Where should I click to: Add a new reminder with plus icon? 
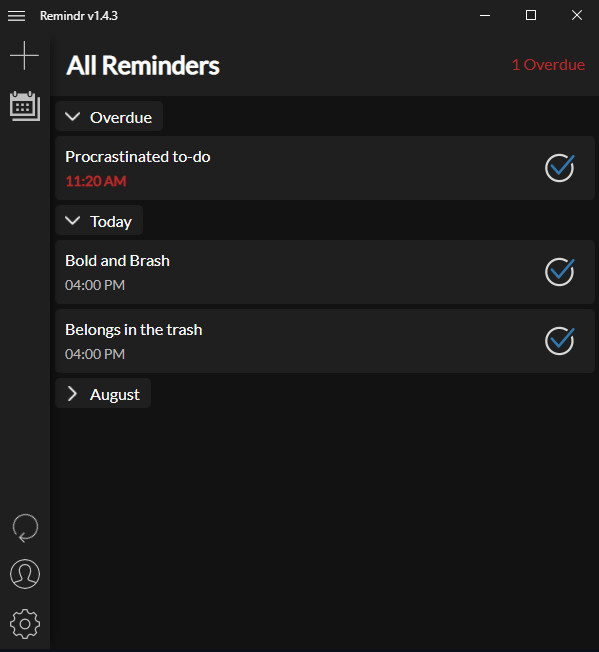click(25, 55)
